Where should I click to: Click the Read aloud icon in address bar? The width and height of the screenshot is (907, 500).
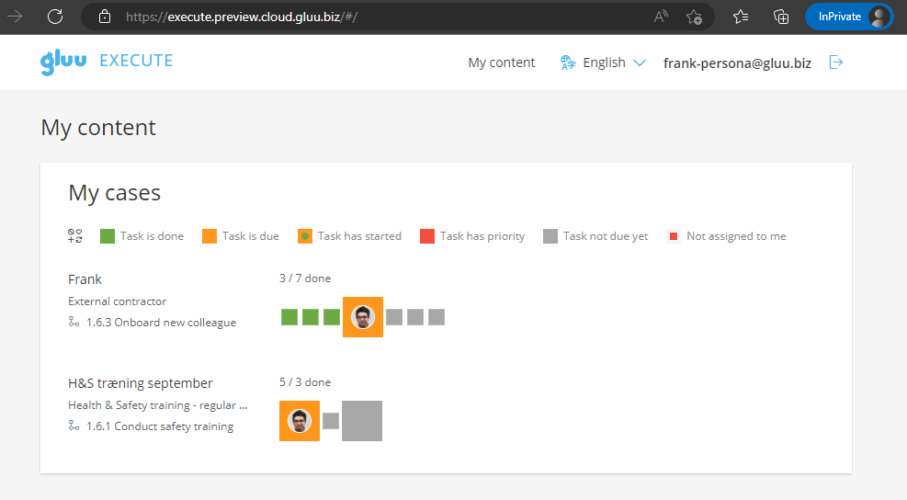click(x=661, y=16)
